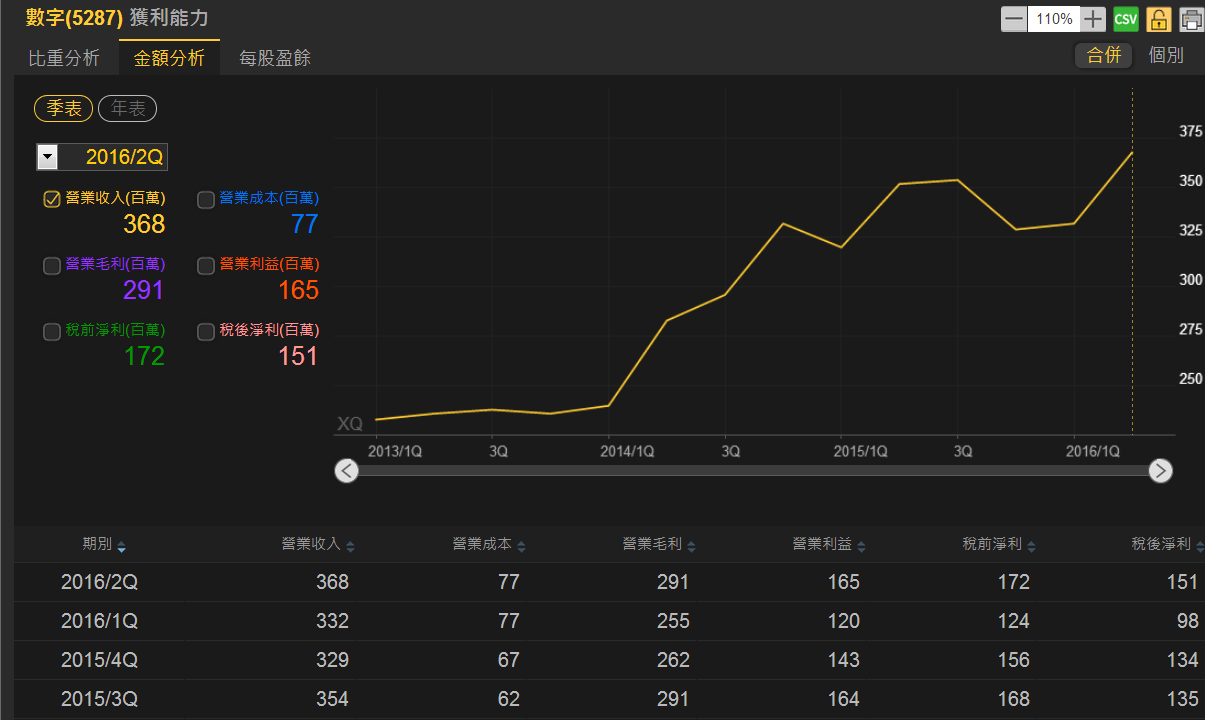The width and height of the screenshot is (1205, 720).
Task: Enable the 營業成本(百萬) checkbox
Action: point(206,199)
